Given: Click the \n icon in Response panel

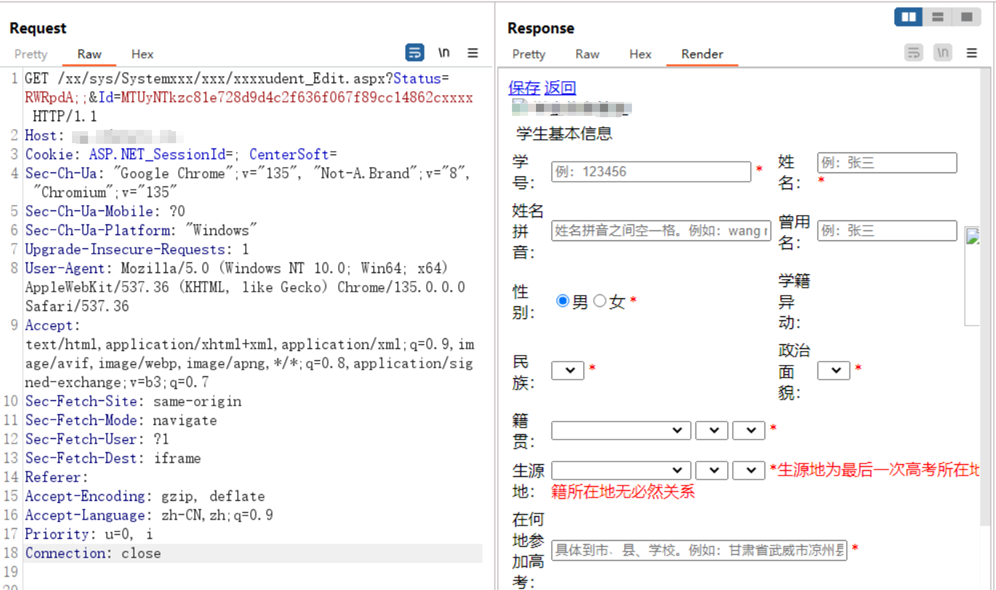Looking at the screenshot, I should 943,53.
